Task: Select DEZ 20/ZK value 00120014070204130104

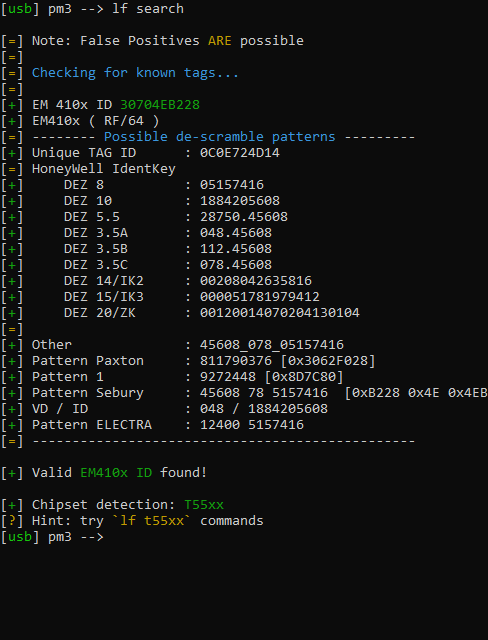Action: point(279,313)
